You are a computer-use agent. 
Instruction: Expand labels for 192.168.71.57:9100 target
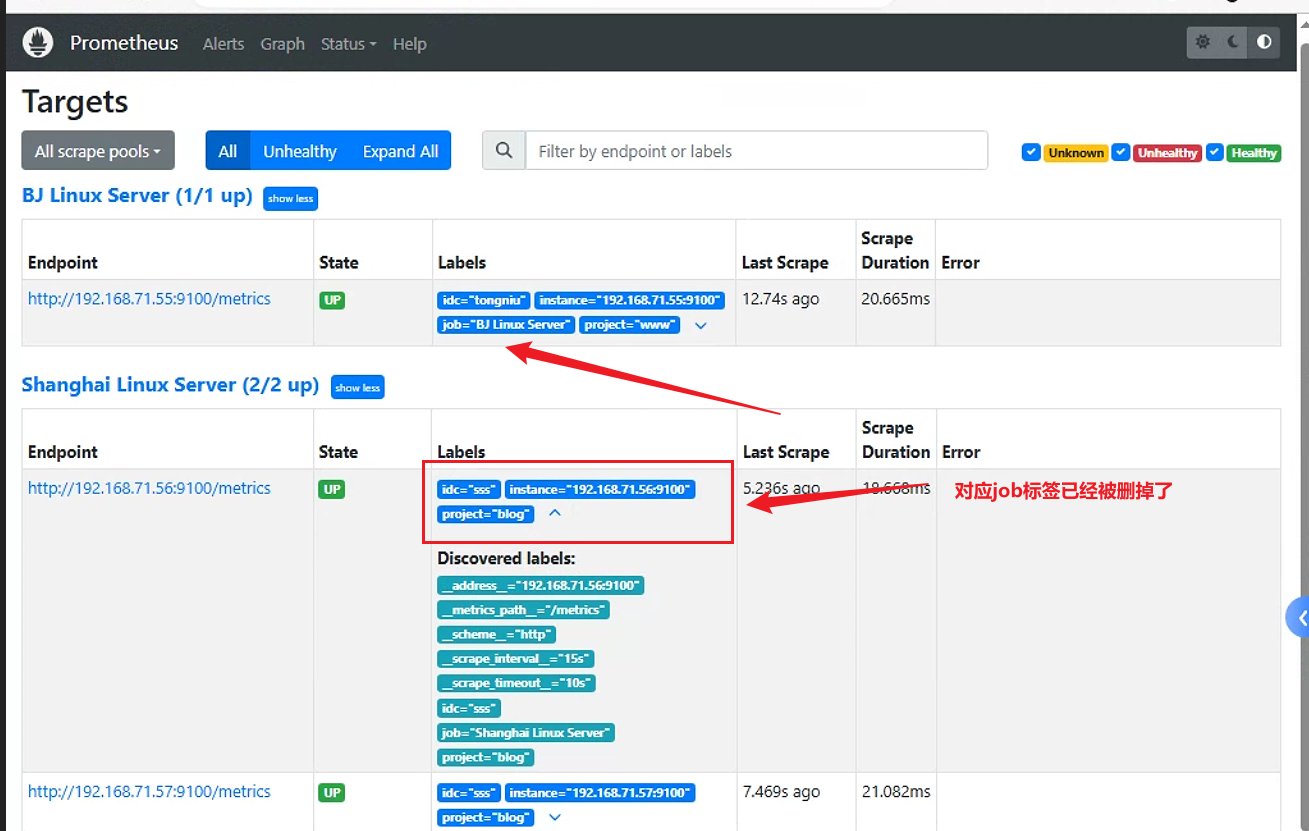(x=555, y=817)
